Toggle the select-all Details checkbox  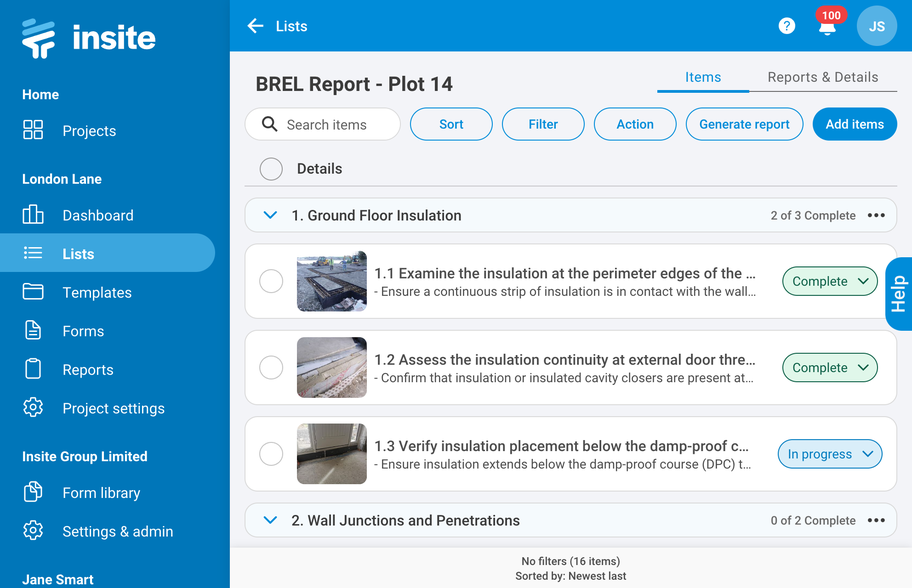(x=271, y=169)
